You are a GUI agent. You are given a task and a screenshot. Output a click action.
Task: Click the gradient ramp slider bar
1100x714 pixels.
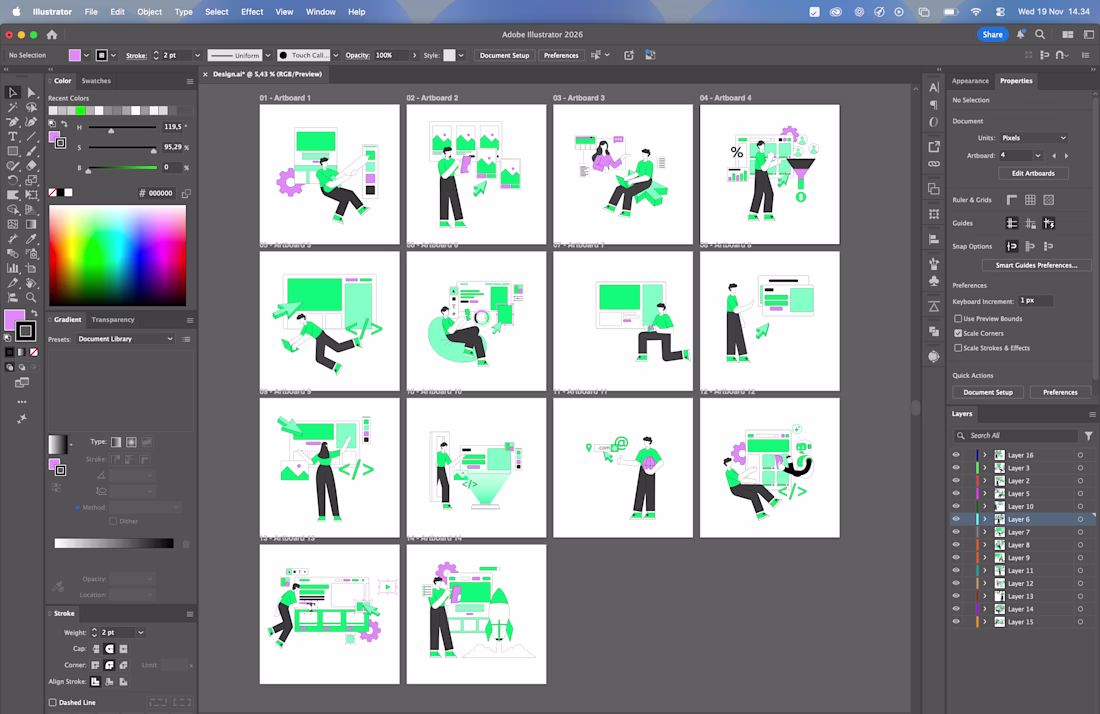[x=114, y=544]
